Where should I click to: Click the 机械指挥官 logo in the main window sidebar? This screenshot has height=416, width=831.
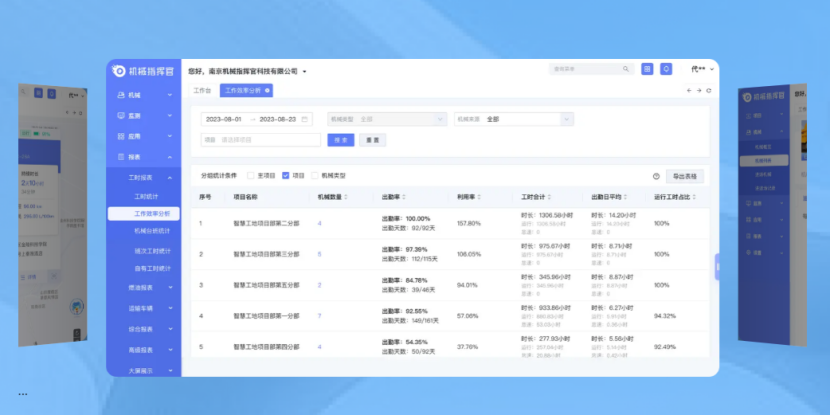[x=143, y=71]
